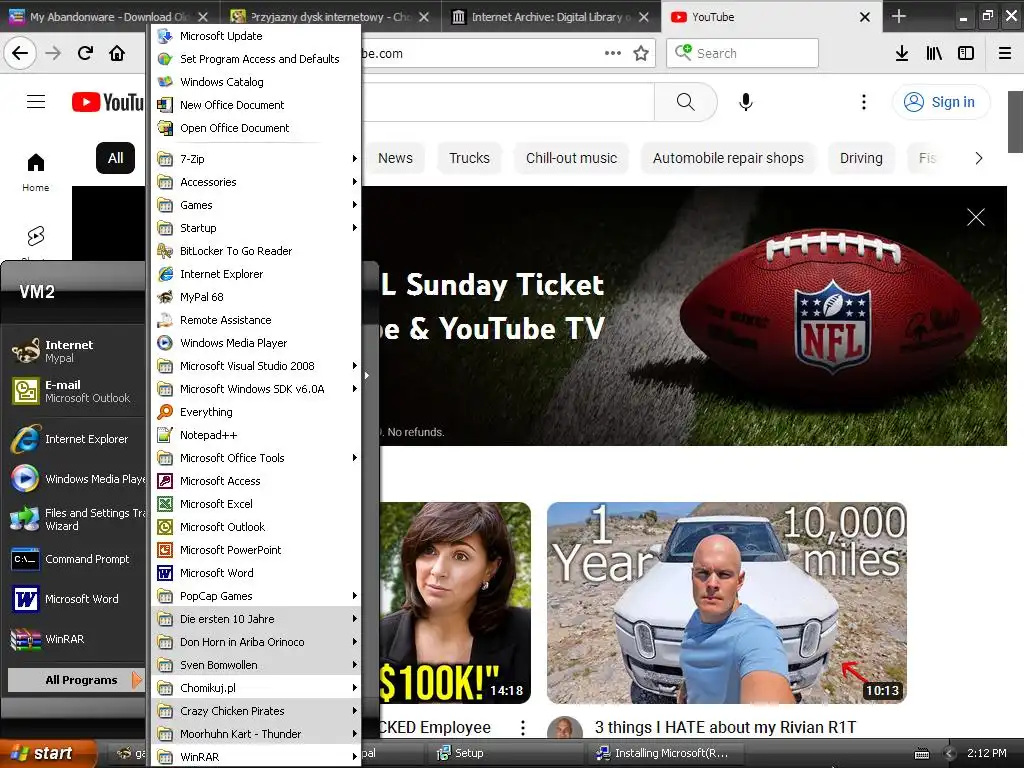Open All Programs in Start menu
Screen dimensions: 1024x768
76,680
